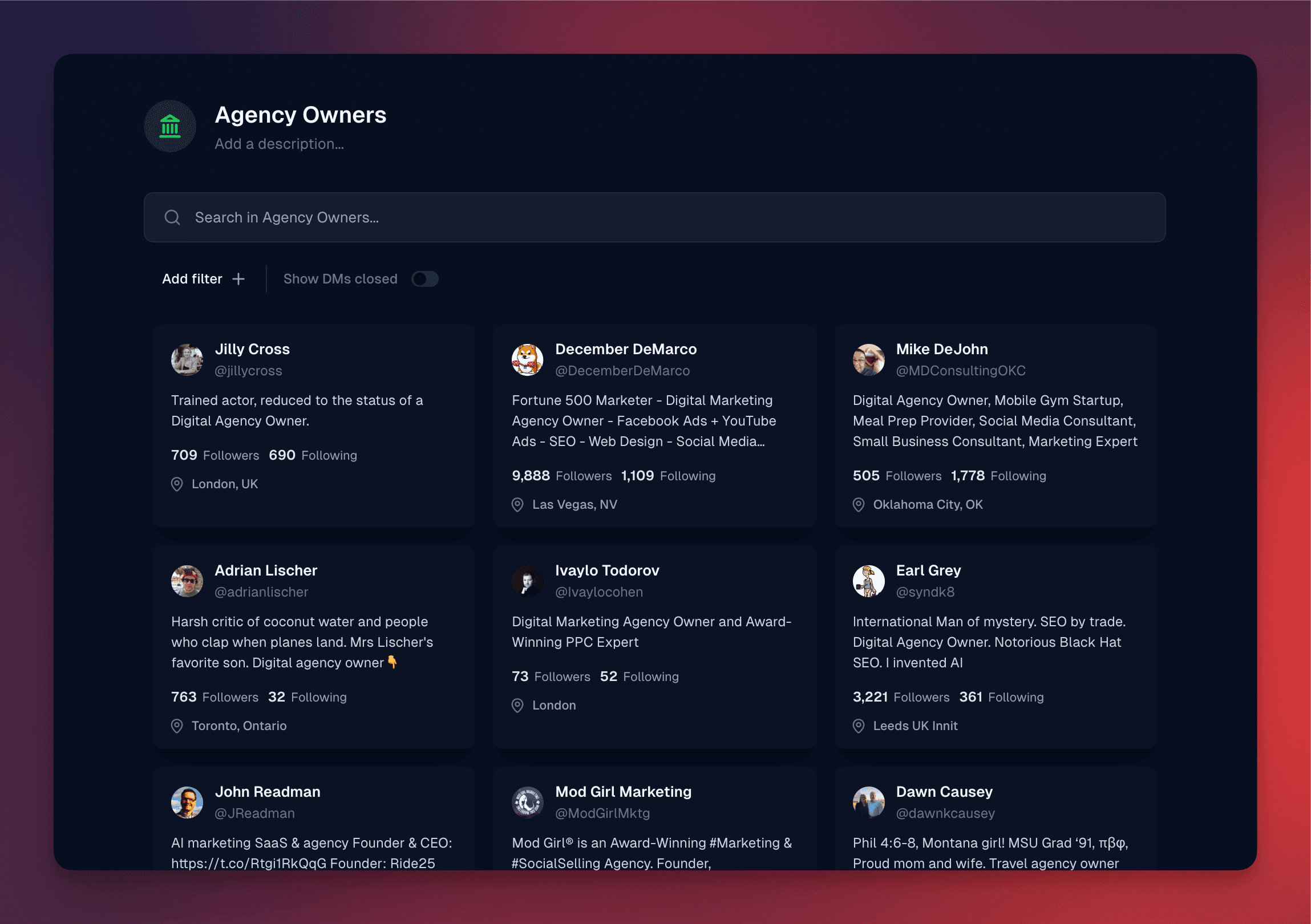Click the plus icon next to Add filter

point(238,278)
